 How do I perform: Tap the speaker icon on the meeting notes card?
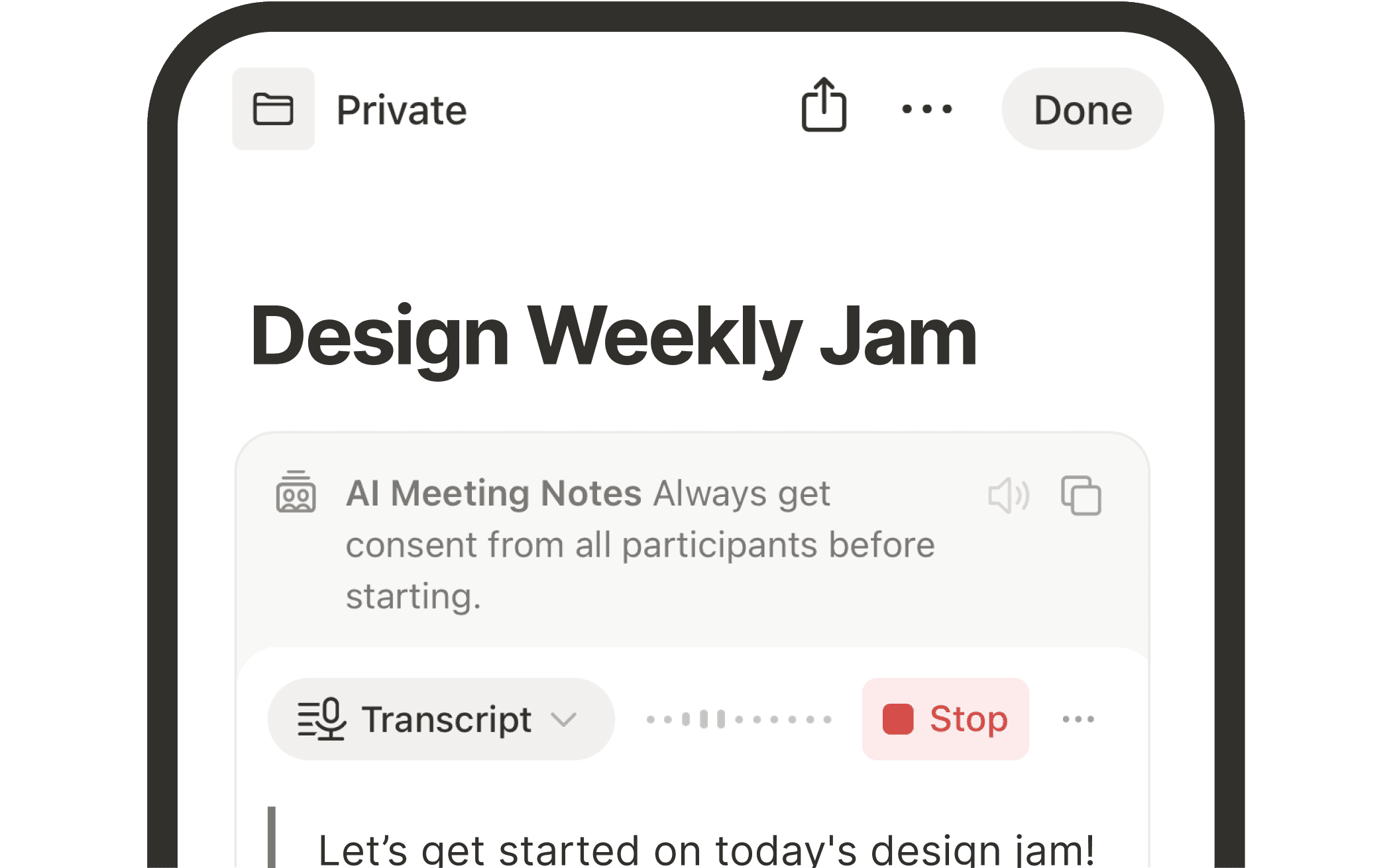coord(1008,494)
